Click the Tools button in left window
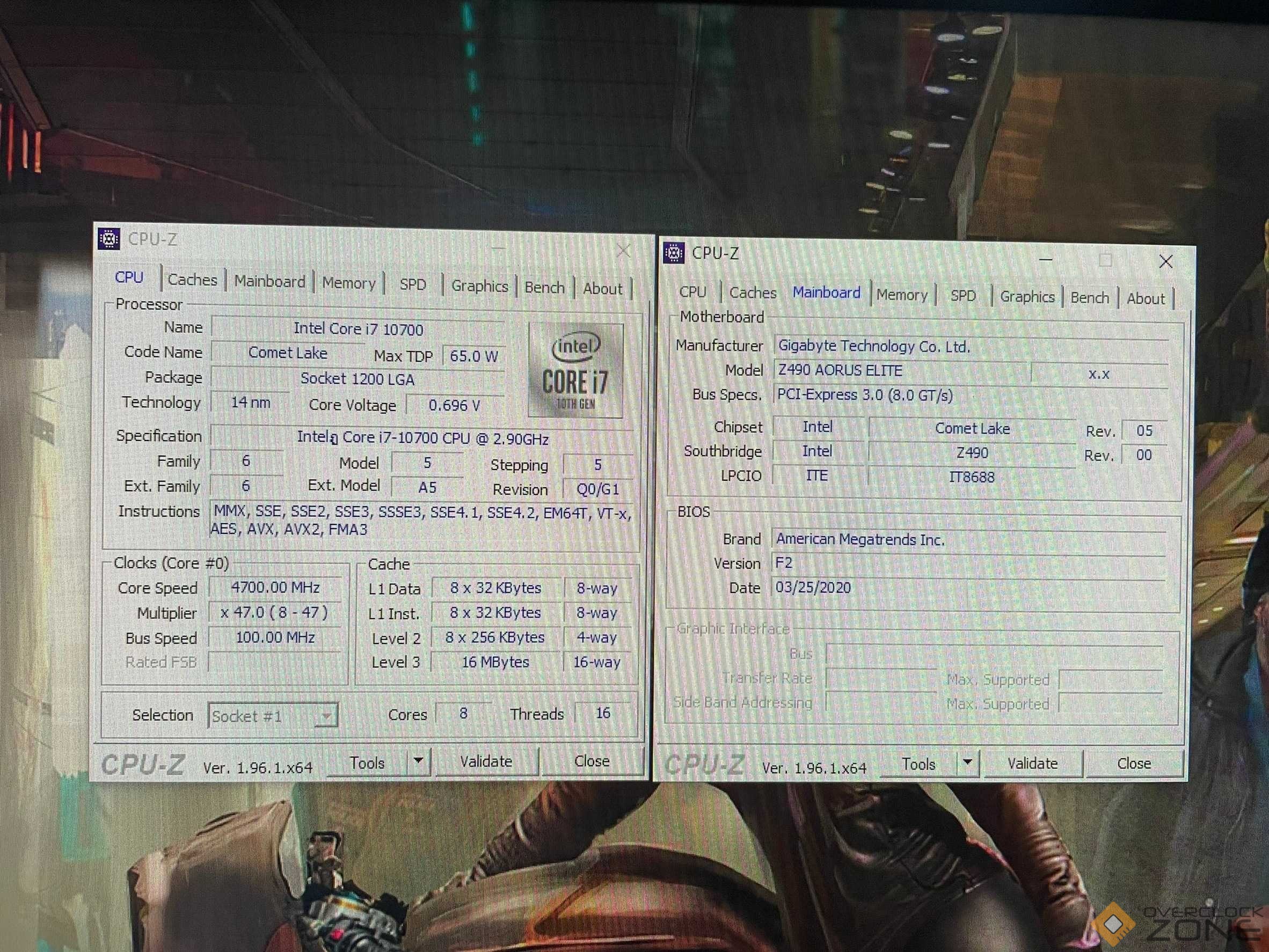 coord(367,763)
